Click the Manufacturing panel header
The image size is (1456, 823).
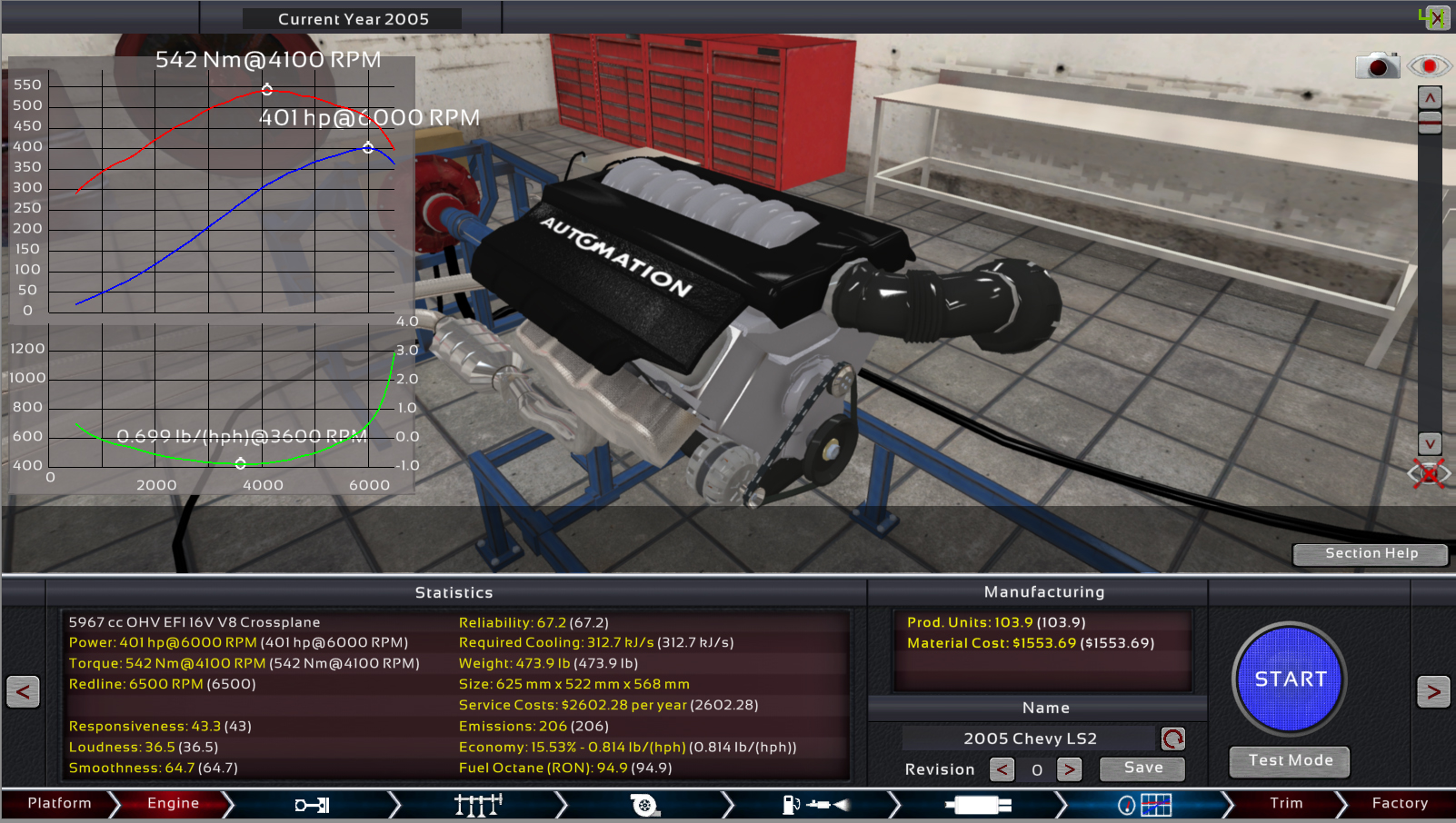tap(1044, 591)
